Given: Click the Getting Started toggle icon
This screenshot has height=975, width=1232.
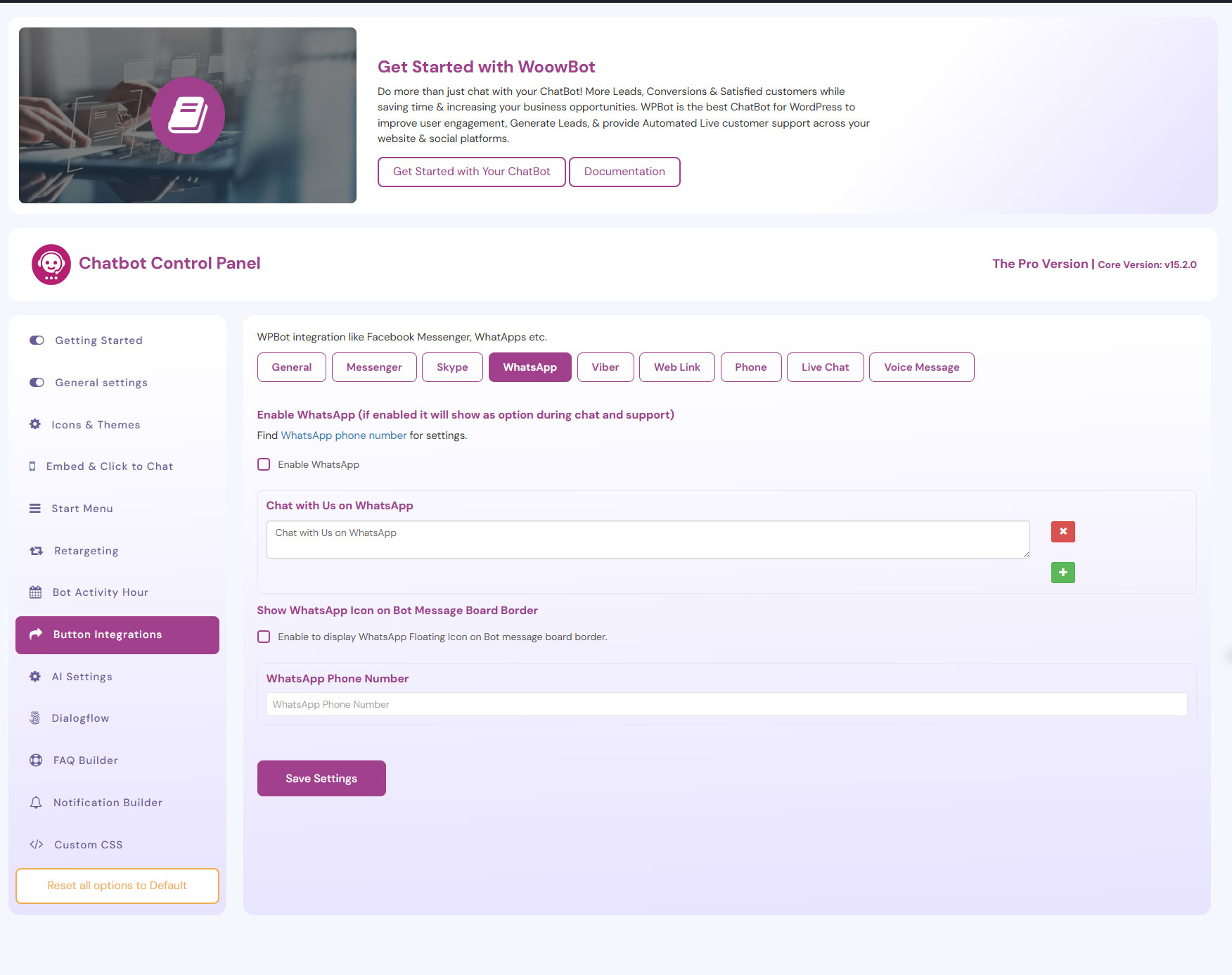Looking at the screenshot, I should 37,340.
